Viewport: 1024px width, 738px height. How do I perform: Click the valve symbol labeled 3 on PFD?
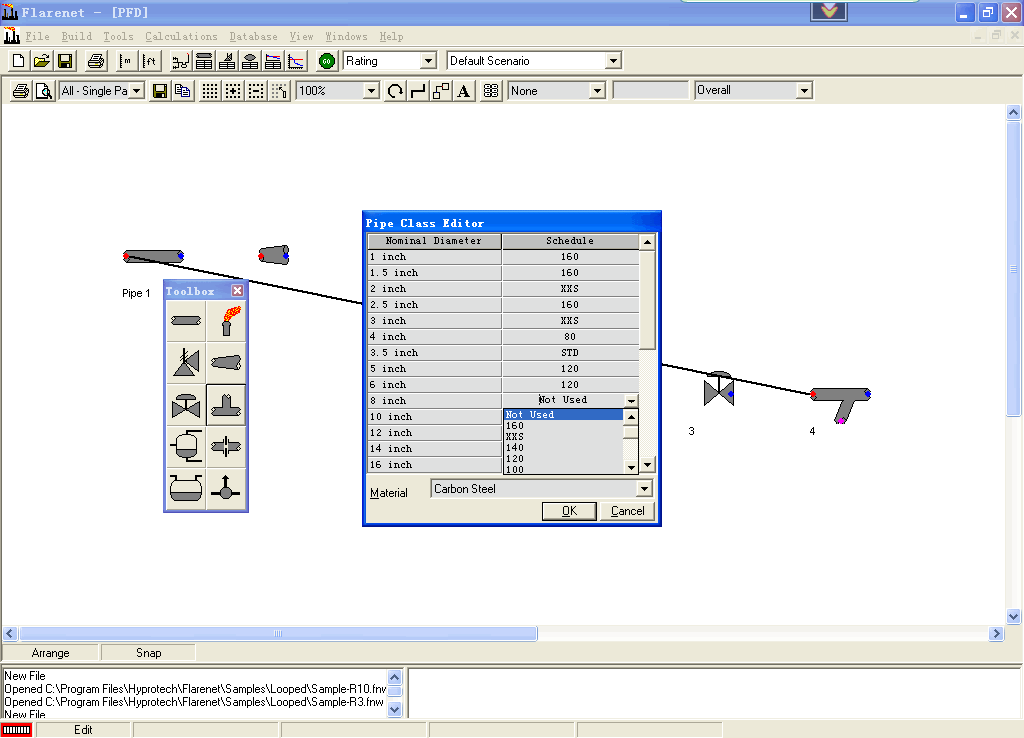(x=719, y=389)
